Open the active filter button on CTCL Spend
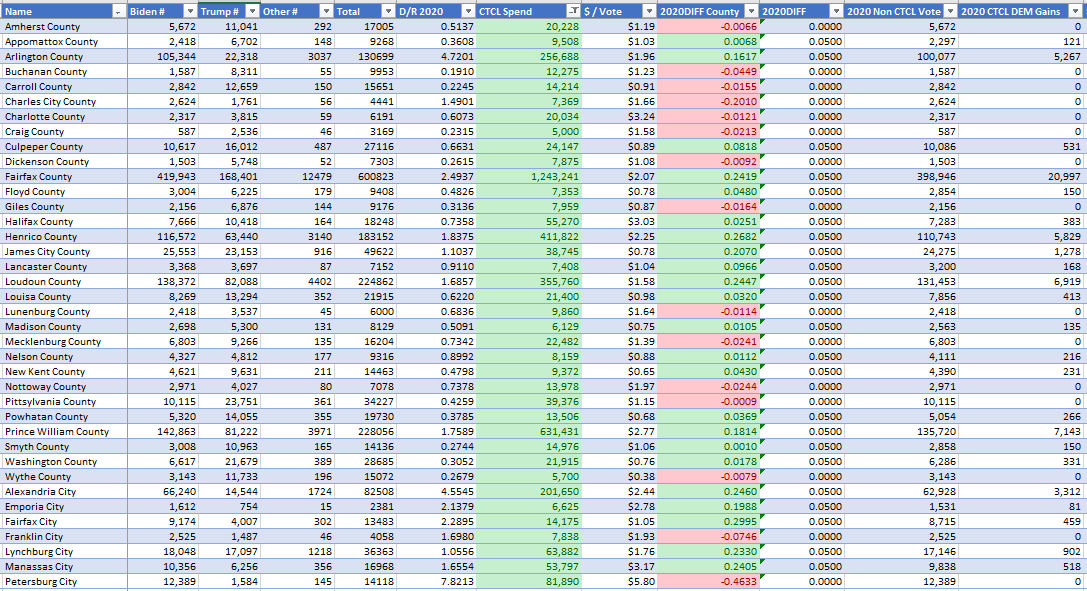Screen dimensions: 1087x591 (x=573, y=11)
